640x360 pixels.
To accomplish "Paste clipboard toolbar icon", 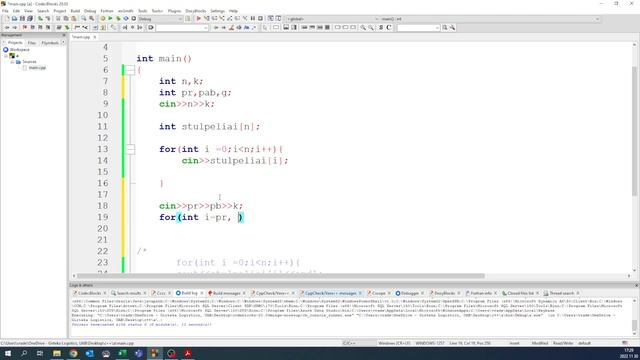I will click(73, 19).
